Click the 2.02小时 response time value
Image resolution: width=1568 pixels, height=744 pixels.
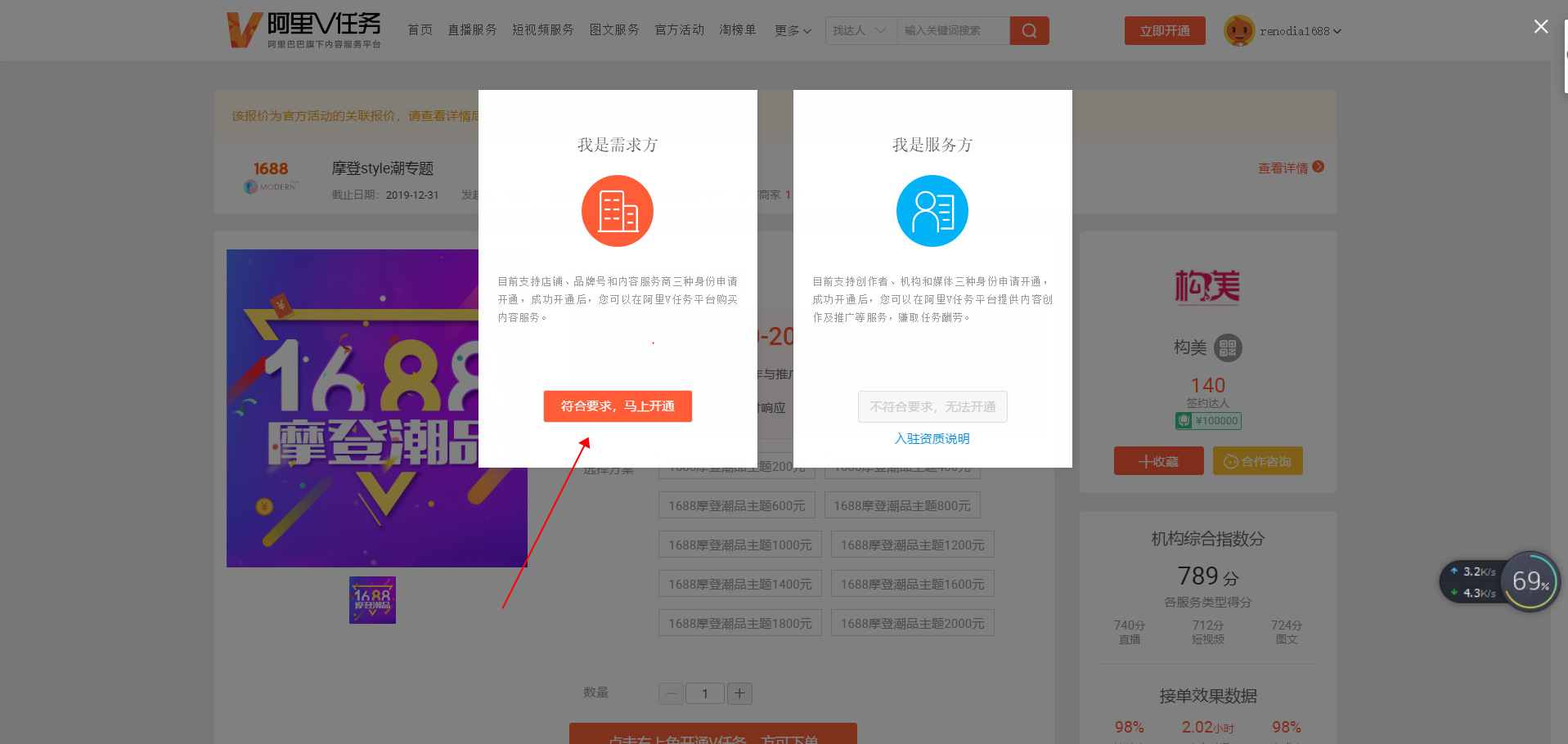[1208, 727]
